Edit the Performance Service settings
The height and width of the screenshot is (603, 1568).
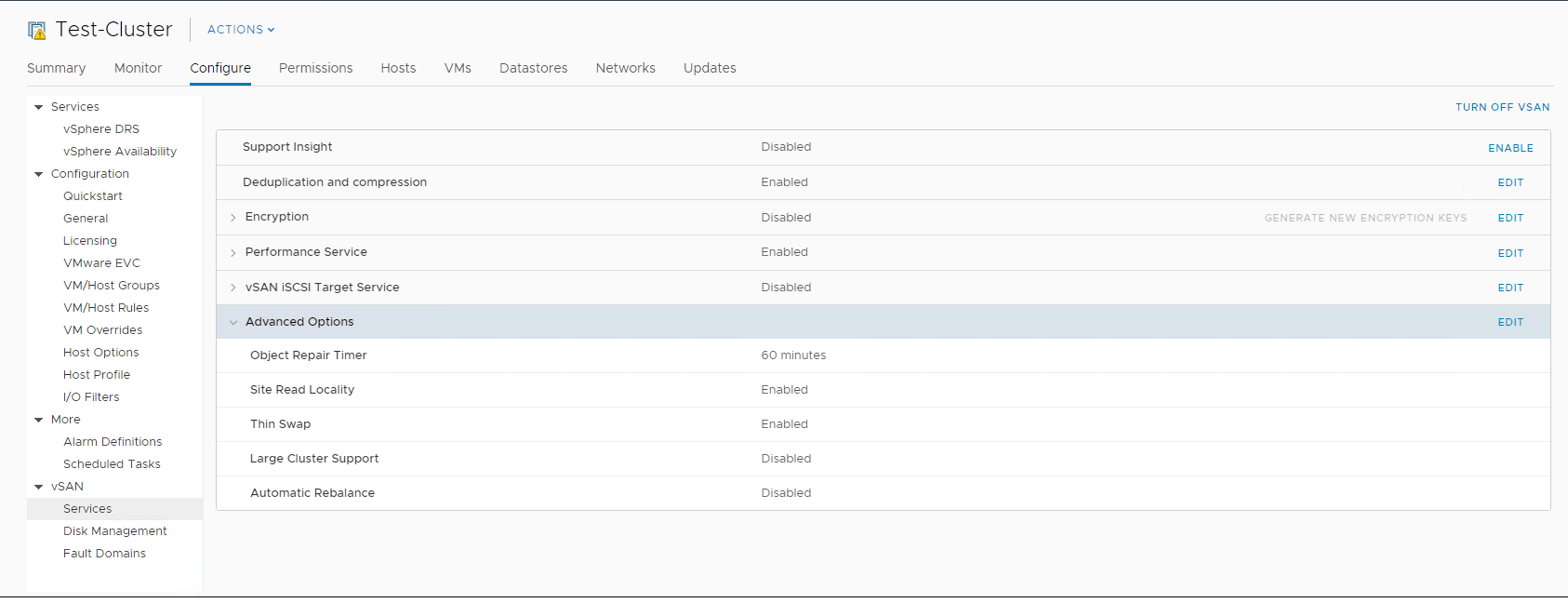pyautogui.click(x=1510, y=253)
